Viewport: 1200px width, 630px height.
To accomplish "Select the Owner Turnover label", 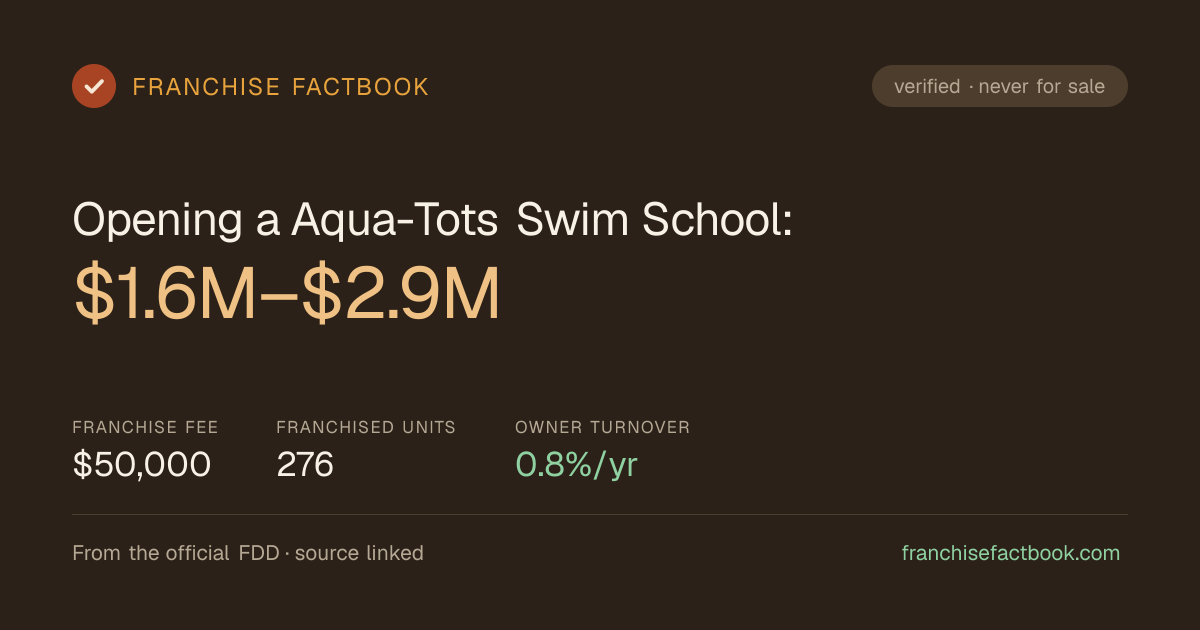I will tap(603, 427).
